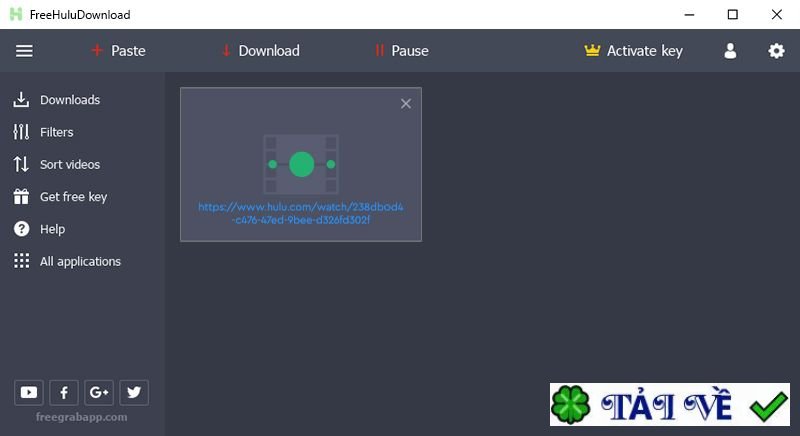Open the hulu.com watch URL link

point(301,213)
